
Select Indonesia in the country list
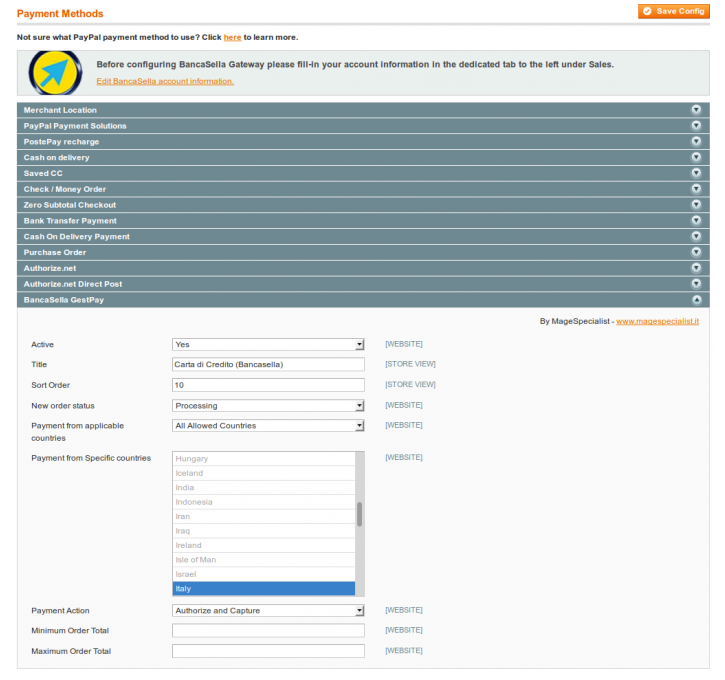pyautogui.click(x=264, y=502)
